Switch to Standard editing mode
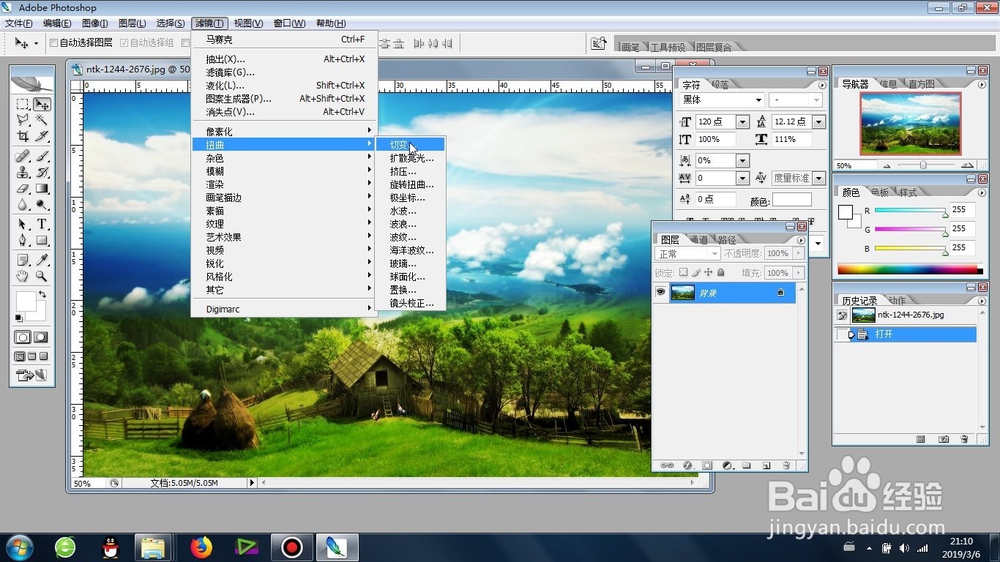 [22, 337]
